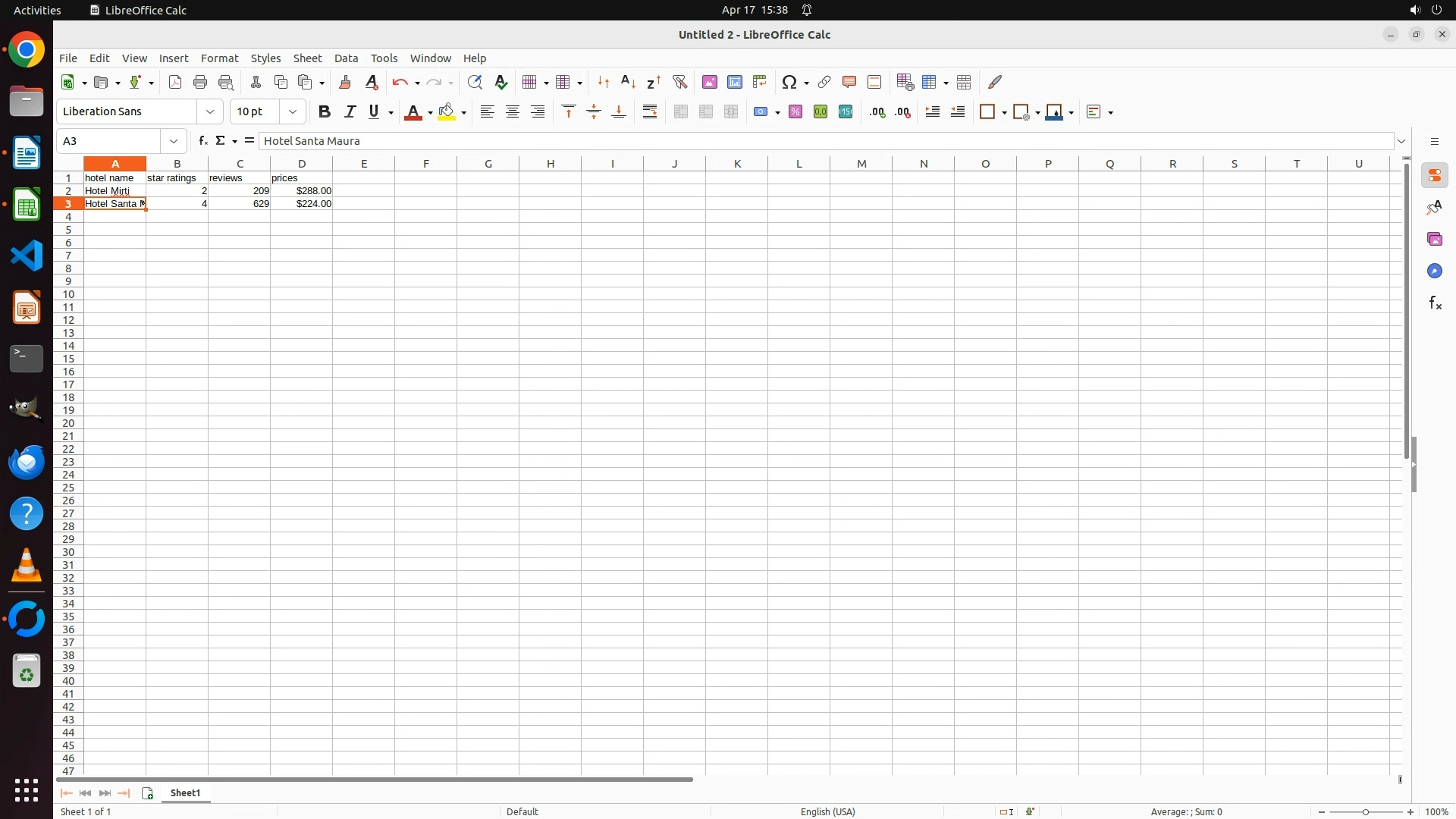The image size is (1456, 819).
Task: Toggle Wrap Text for the cell
Action: pyautogui.click(x=650, y=112)
